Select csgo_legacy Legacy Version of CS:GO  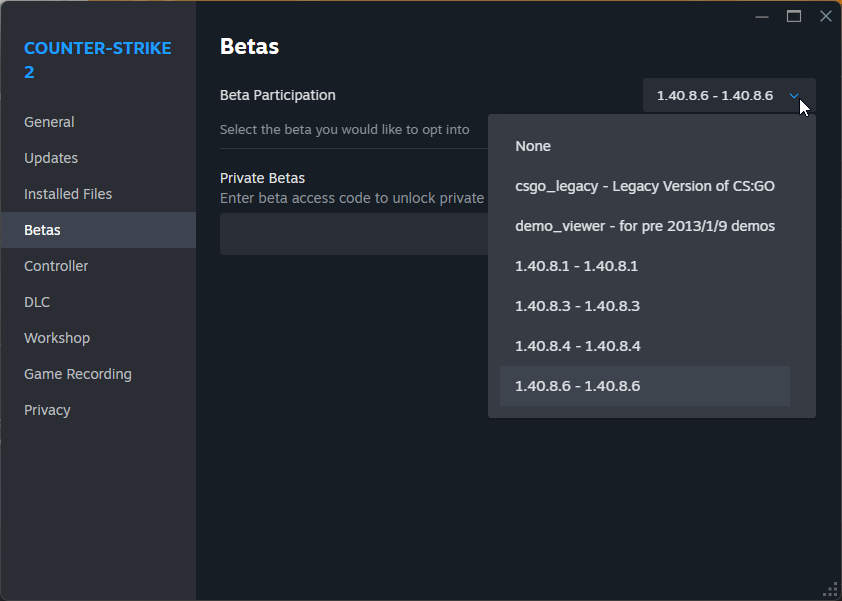[644, 186]
